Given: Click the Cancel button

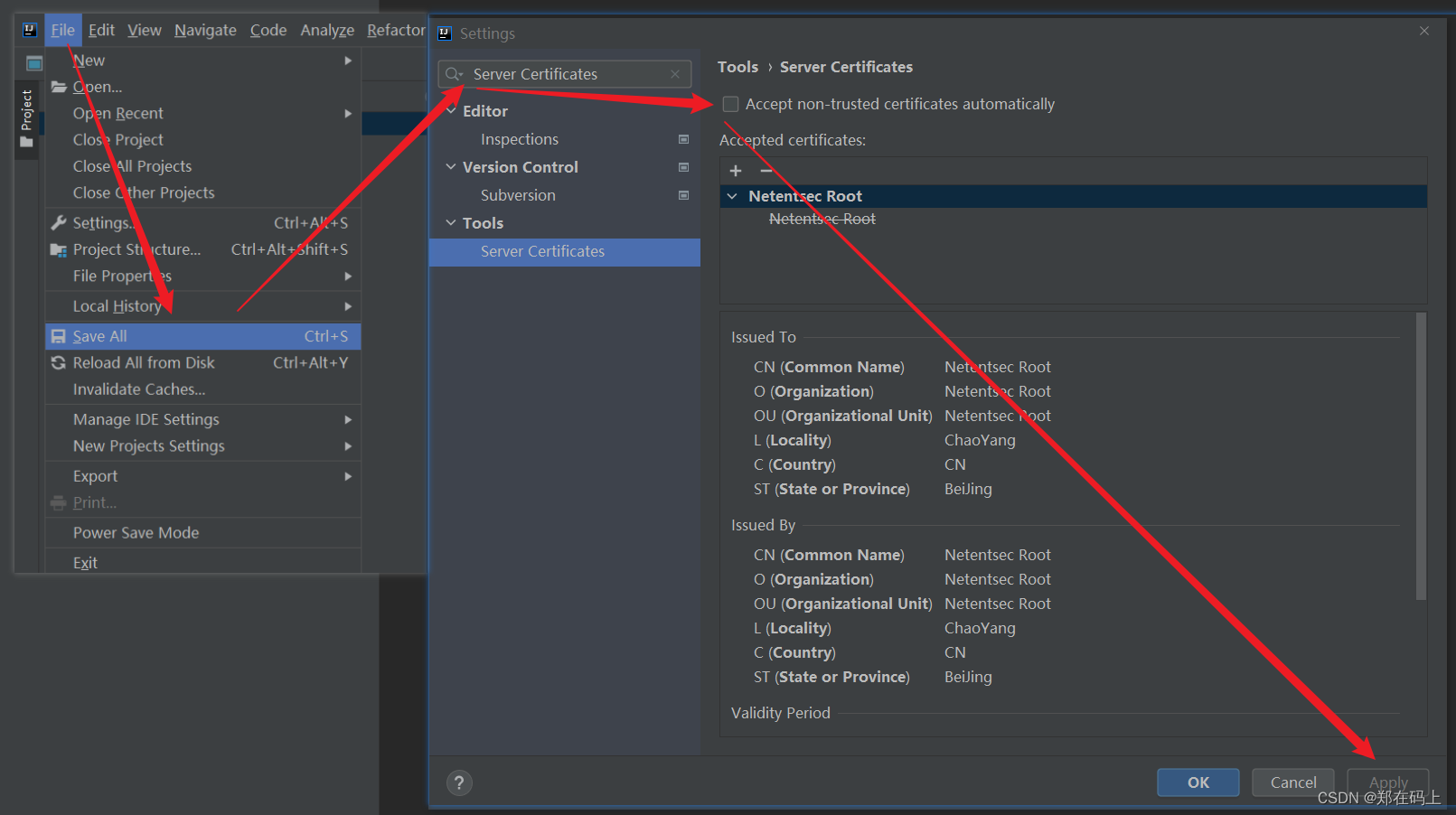Looking at the screenshot, I should [1292, 782].
